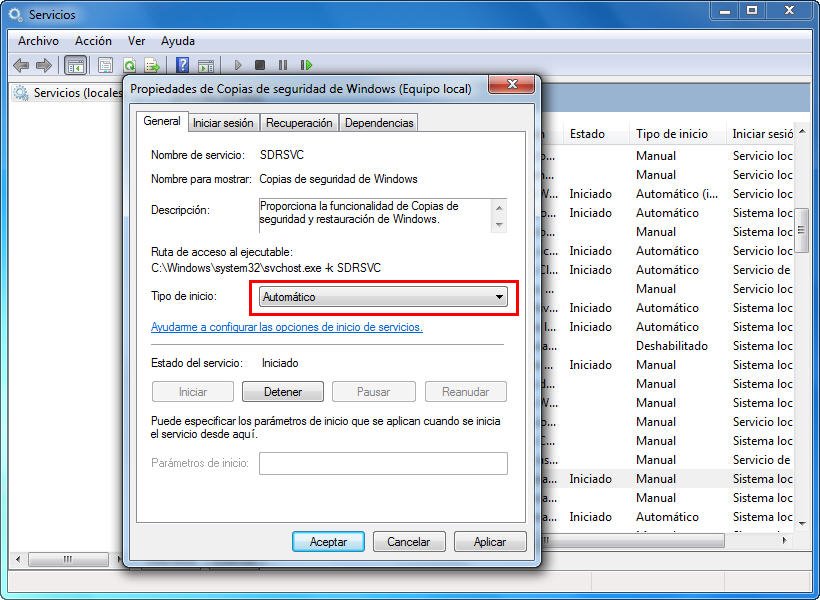Viewport: 820px width, 600px height.
Task: Click the left pane horizontal scroll left arrow
Action: pos(18,559)
